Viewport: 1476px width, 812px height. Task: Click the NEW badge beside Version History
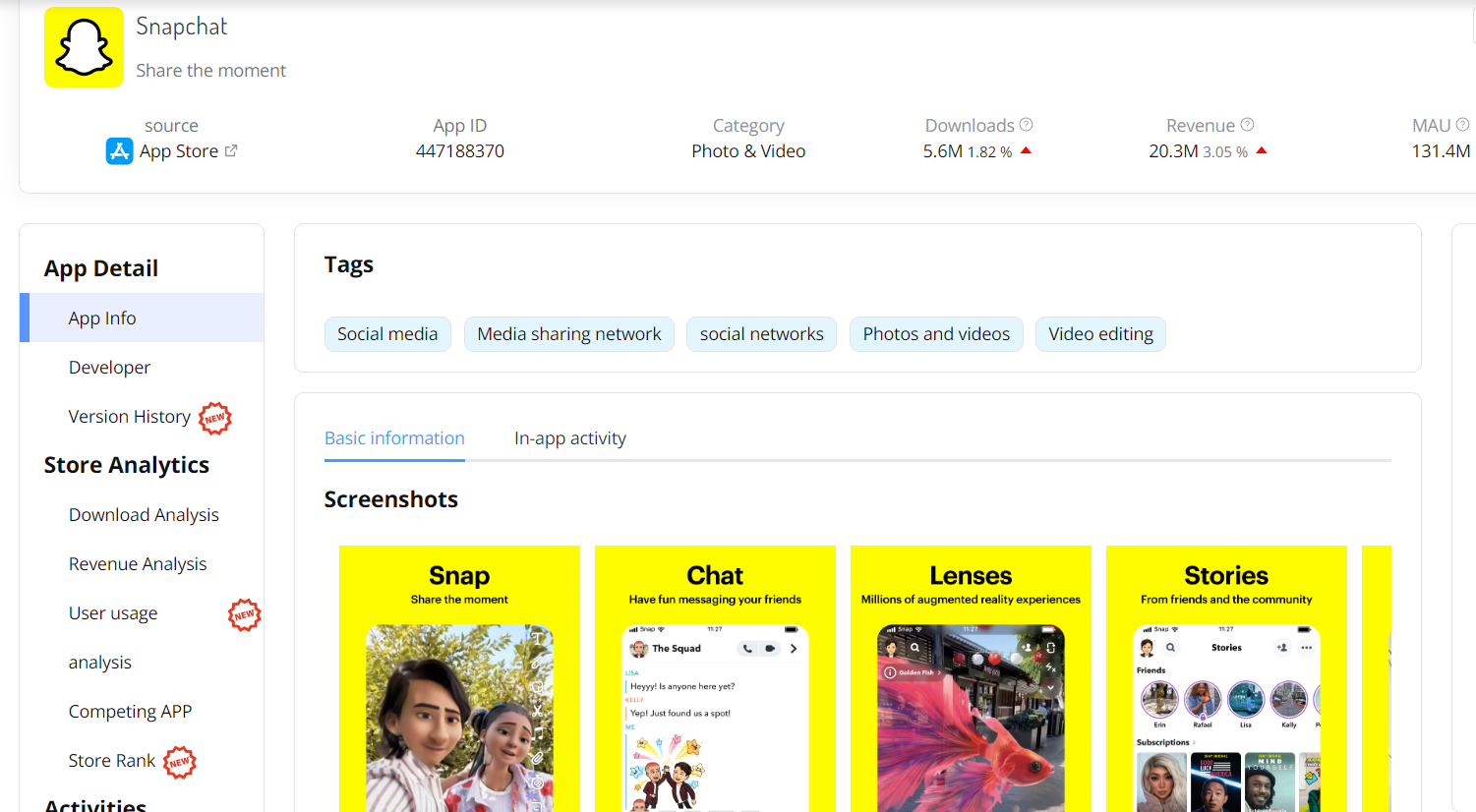pyautogui.click(x=213, y=418)
